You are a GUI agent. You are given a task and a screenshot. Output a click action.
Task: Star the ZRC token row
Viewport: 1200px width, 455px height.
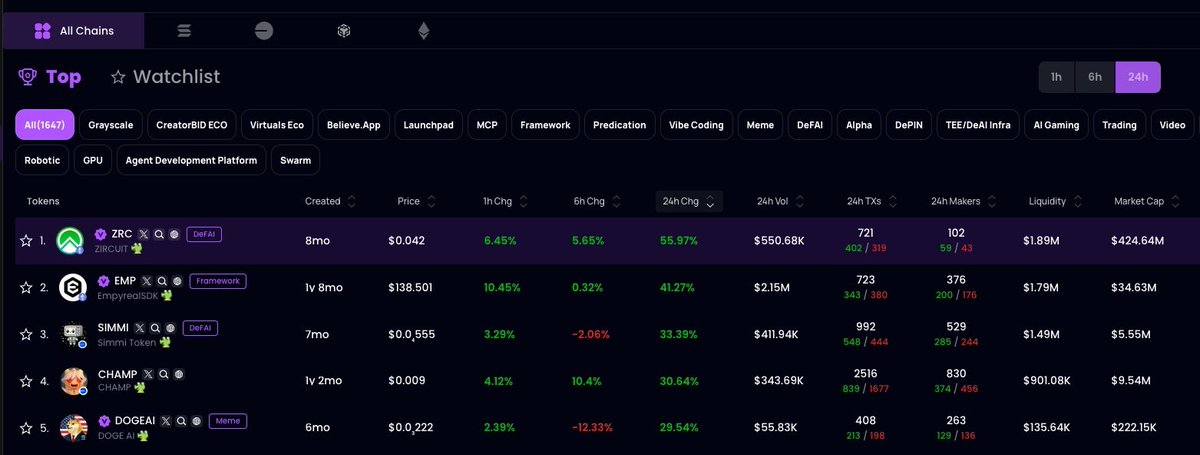(x=25, y=240)
